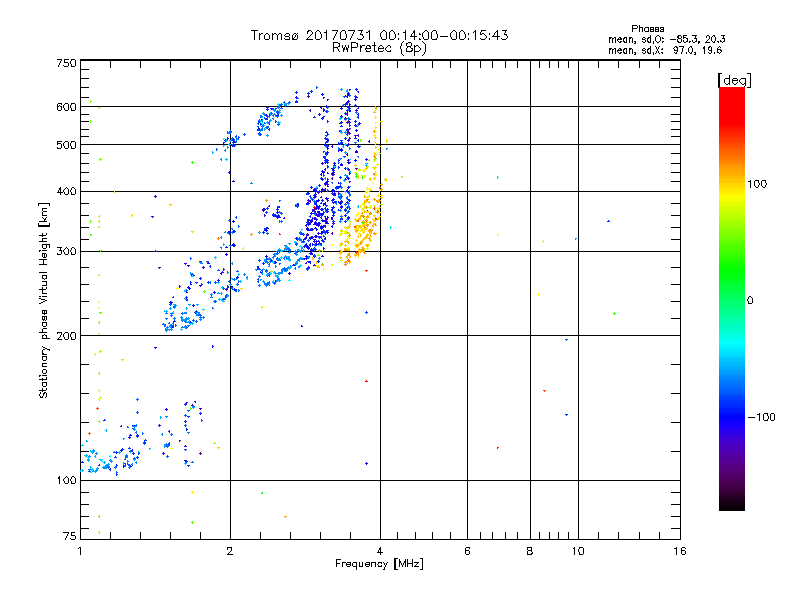Viewport: 800px width, 600px height.
Task: Click the plot title 'Tromsø 20170731 00:14:00-00:15:43'
Action: 379,35
